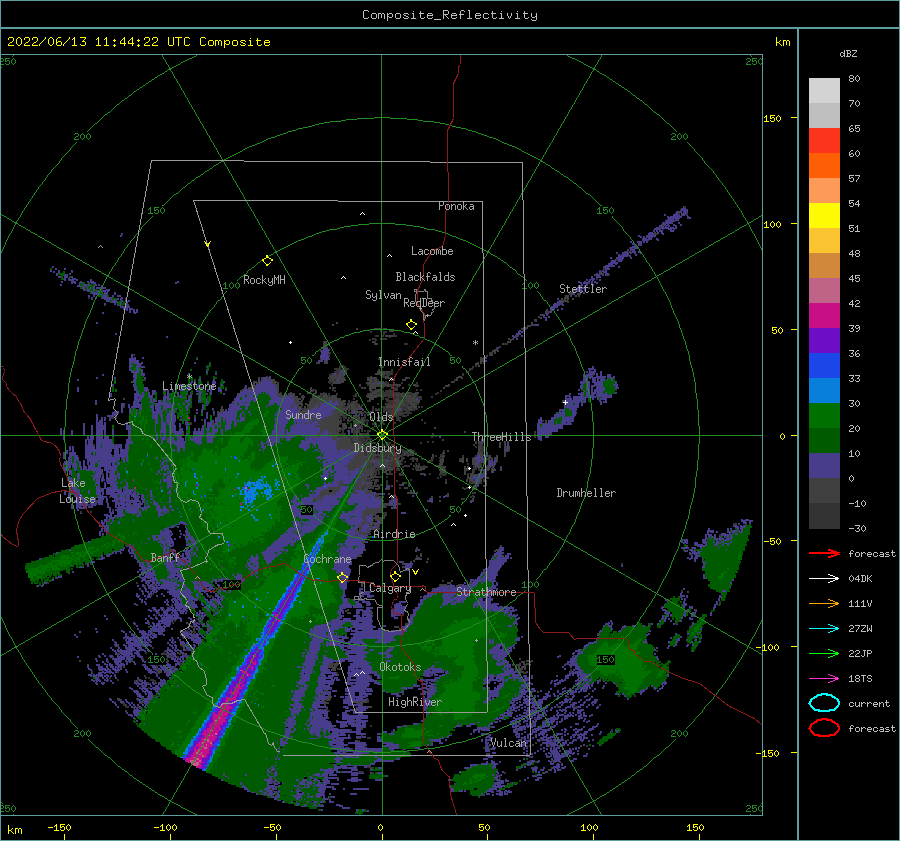Click the red forecast ellipse icon
This screenshot has height=841, width=900.
[x=824, y=728]
